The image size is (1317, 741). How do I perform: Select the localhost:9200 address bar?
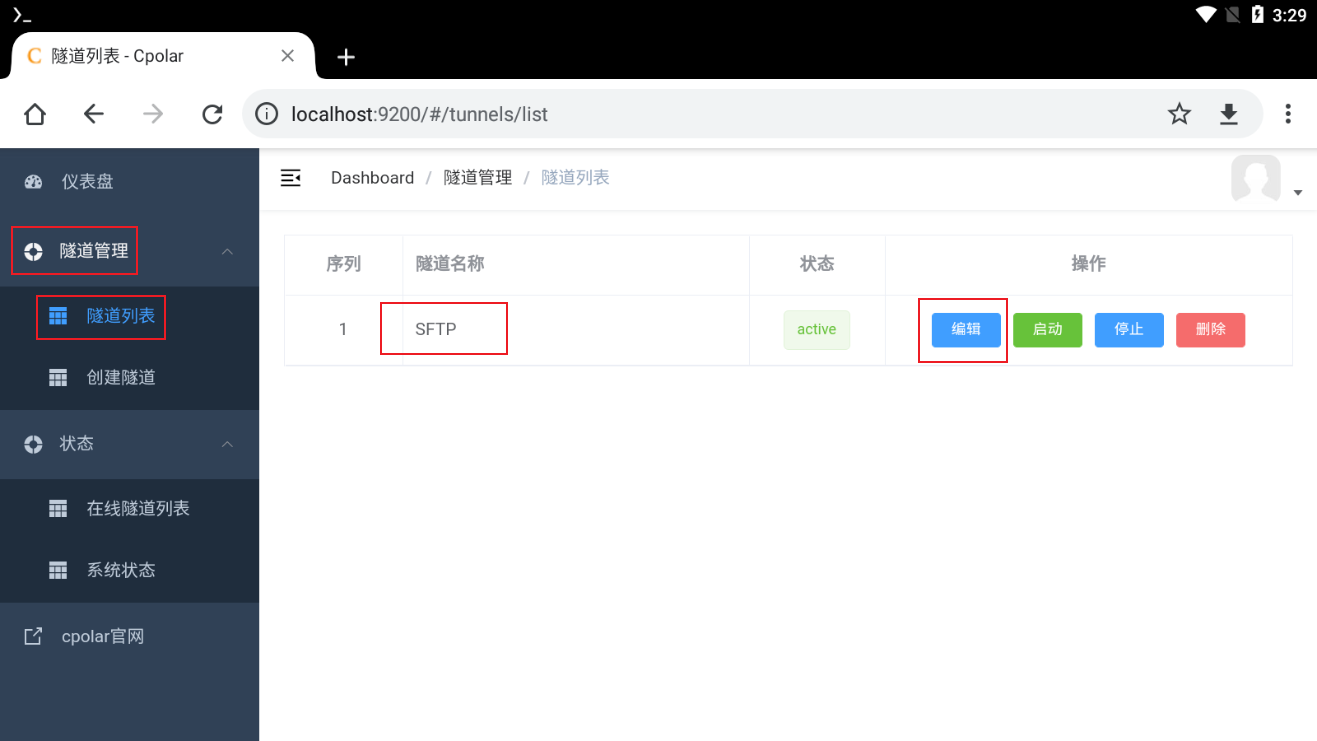click(x=752, y=114)
